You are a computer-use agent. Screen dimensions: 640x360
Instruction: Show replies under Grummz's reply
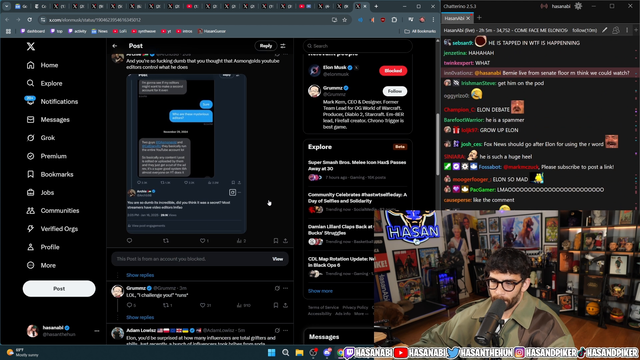click(140, 317)
